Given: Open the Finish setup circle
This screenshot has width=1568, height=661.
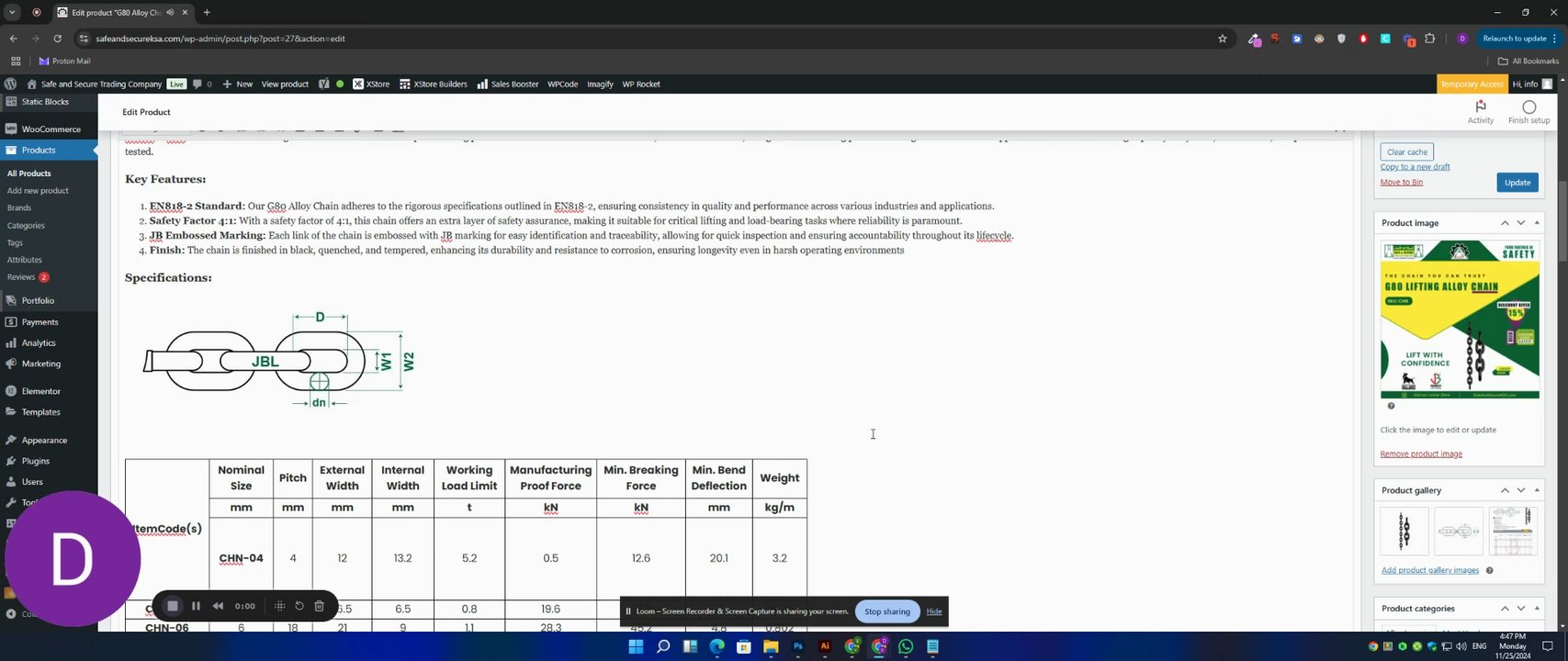Looking at the screenshot, I should [1529, 112].
